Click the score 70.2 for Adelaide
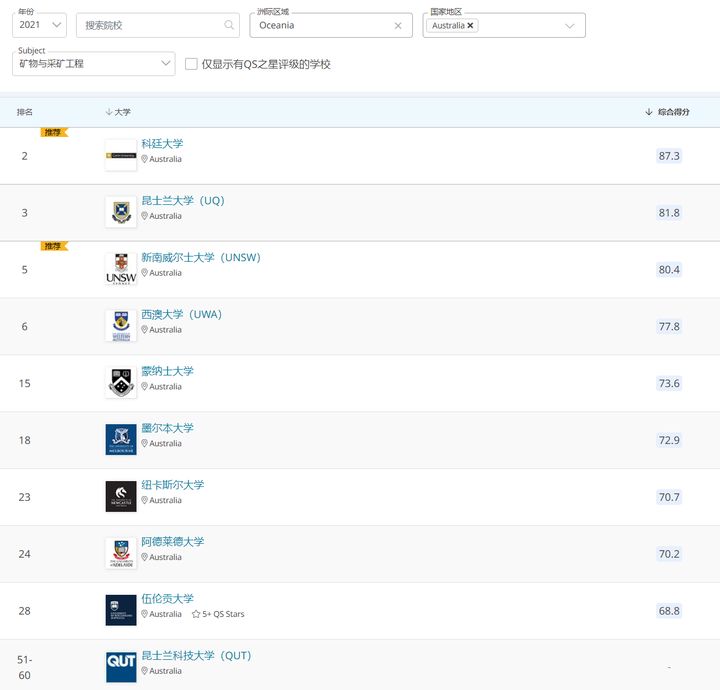This screenshot has height=690, width=720. [669, 554]
